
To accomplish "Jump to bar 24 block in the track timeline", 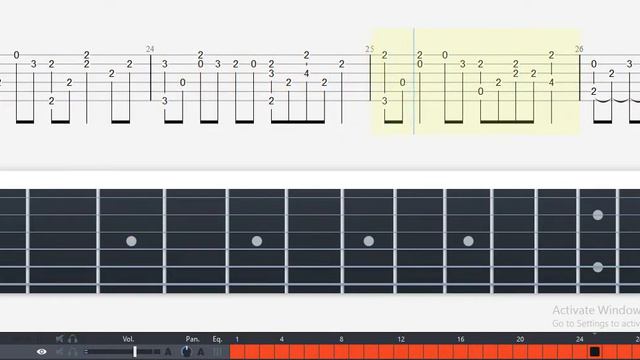I will pos(580,352).
